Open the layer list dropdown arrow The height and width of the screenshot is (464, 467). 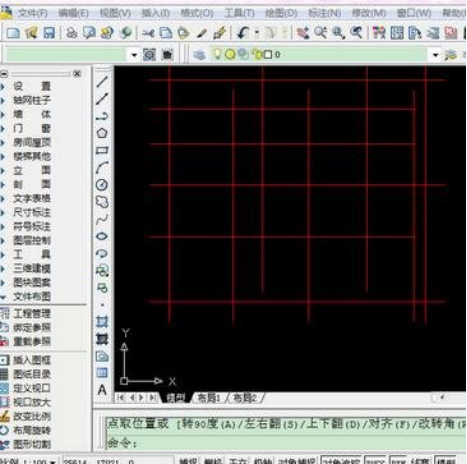point(435,54)
